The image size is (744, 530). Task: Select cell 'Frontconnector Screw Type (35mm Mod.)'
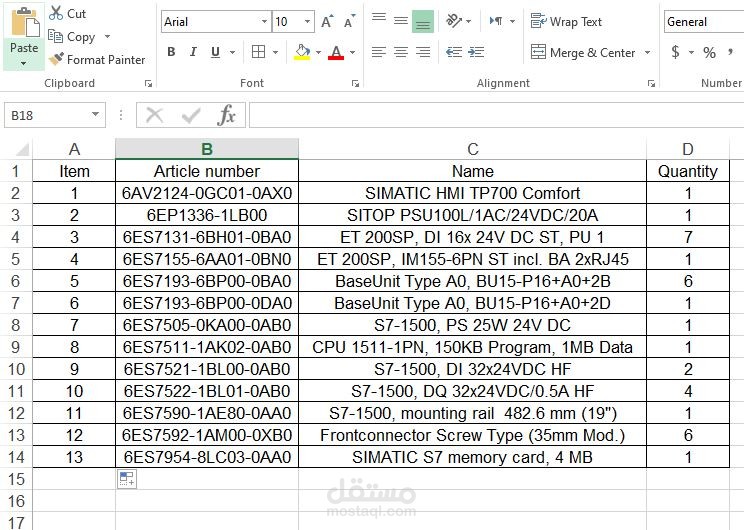473,435
